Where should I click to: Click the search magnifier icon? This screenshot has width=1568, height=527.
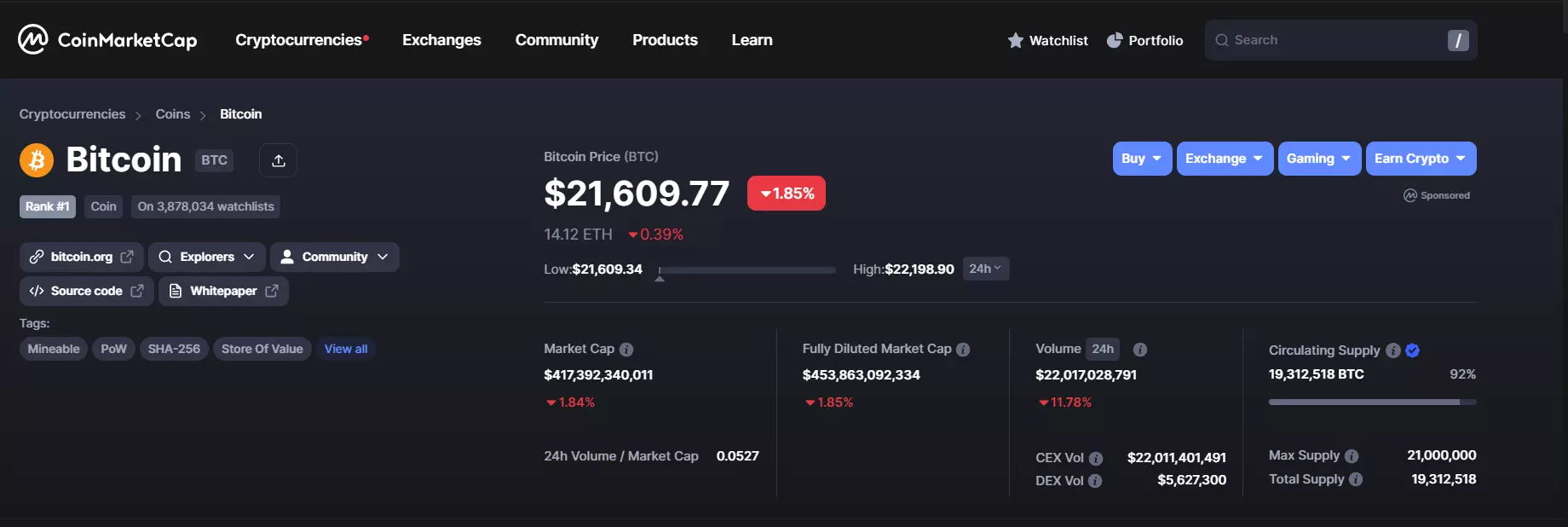pos(1221,40)
